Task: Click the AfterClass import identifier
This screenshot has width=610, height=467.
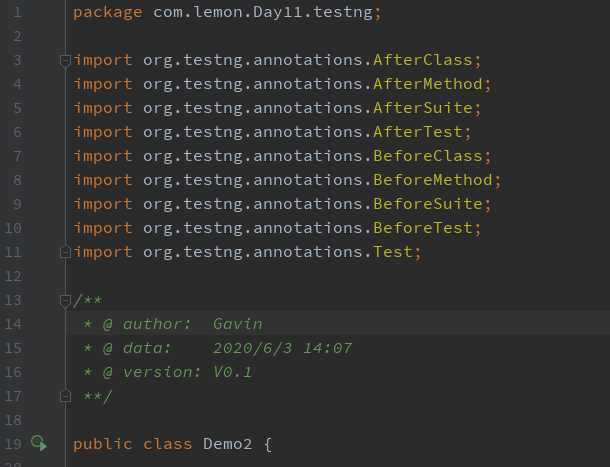Action: 422,60
